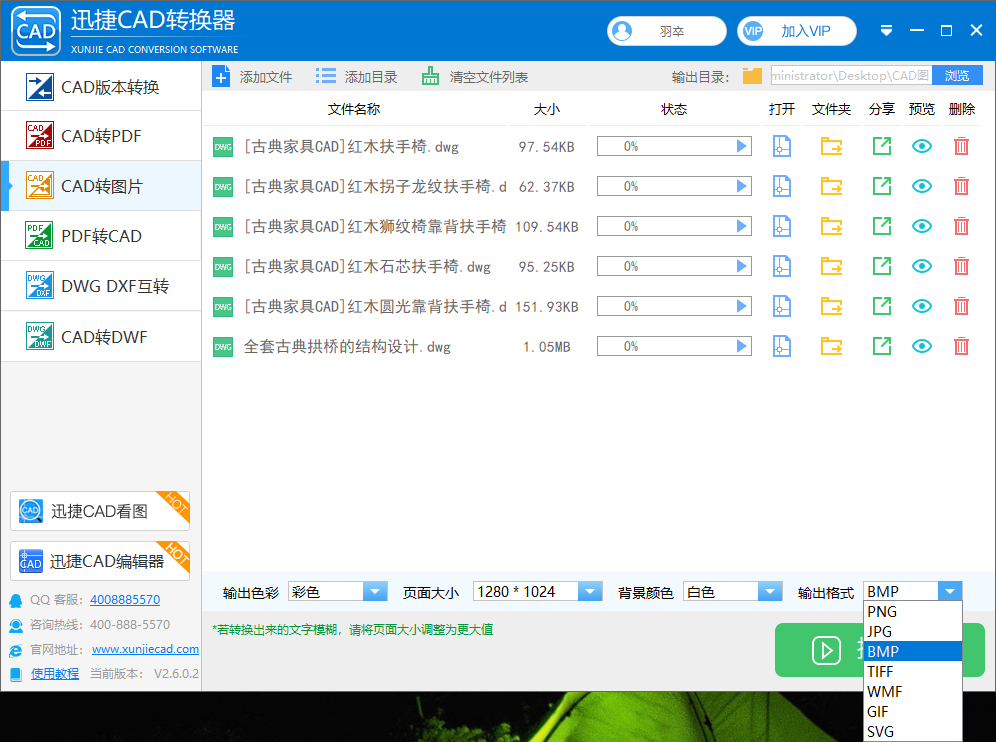Click 添加文件 to add files
Viewport: 996px width, 742px height.
click(x=252, y=78)
